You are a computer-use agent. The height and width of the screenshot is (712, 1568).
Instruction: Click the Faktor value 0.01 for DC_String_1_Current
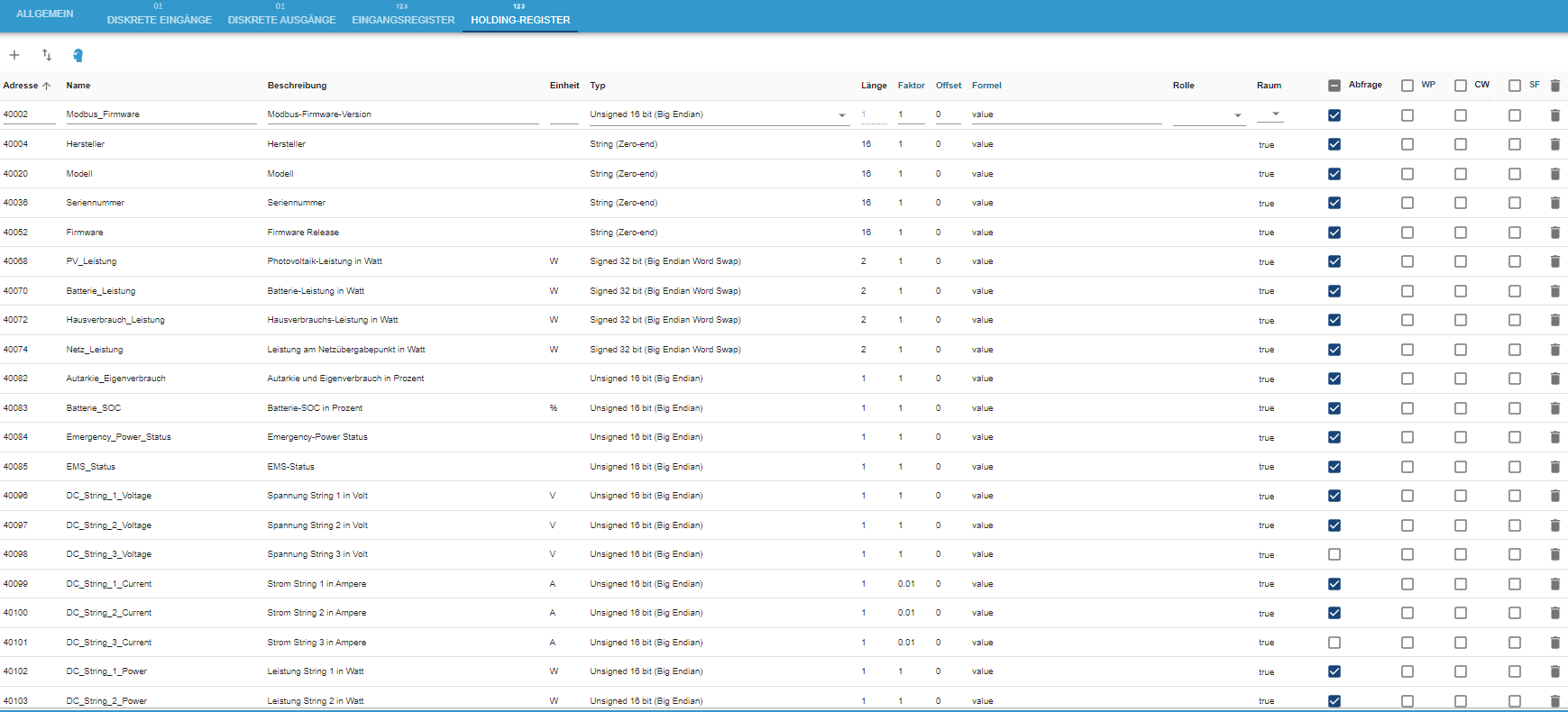click(x=906, y=584)
